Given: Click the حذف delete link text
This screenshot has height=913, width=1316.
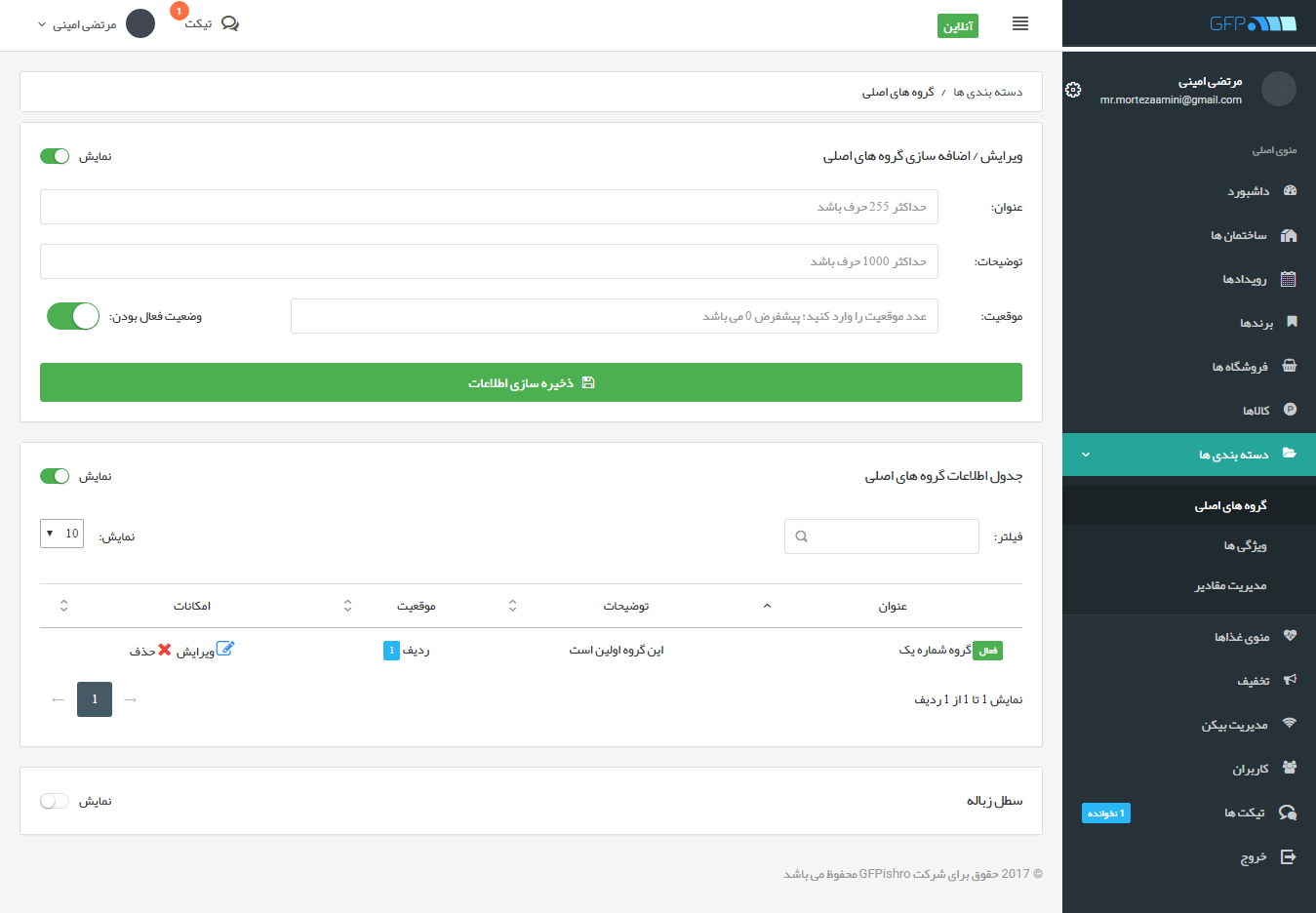Looking at the screenshot, I should coord(142,651).
